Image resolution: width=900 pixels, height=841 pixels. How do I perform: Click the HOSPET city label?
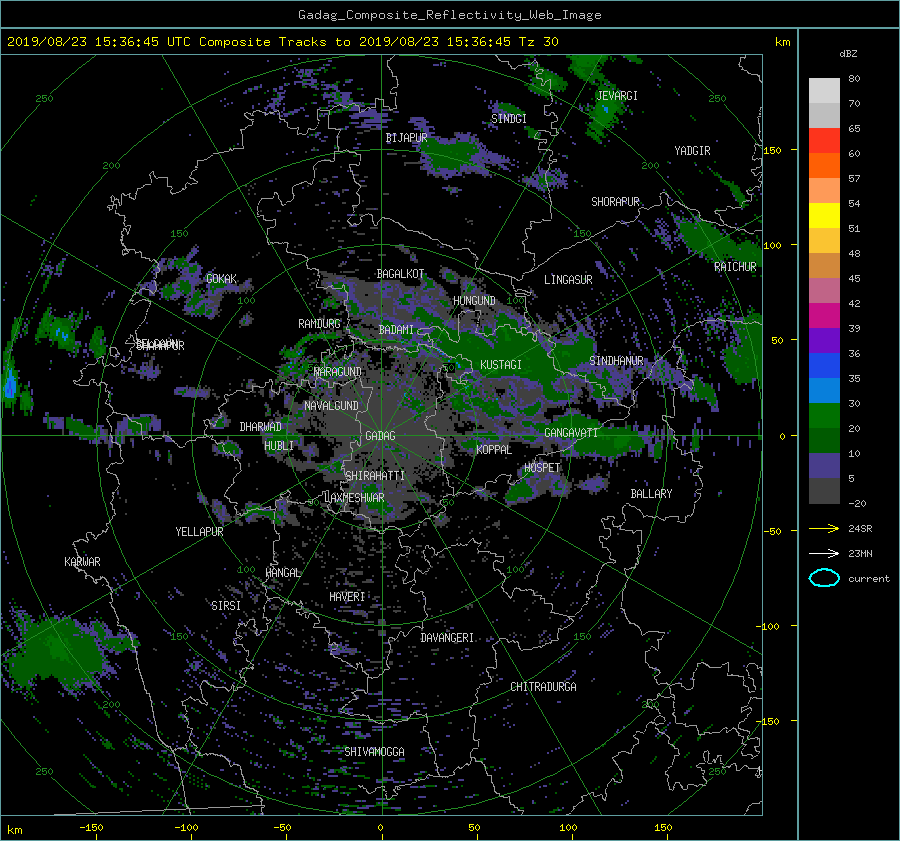(542, 468)
